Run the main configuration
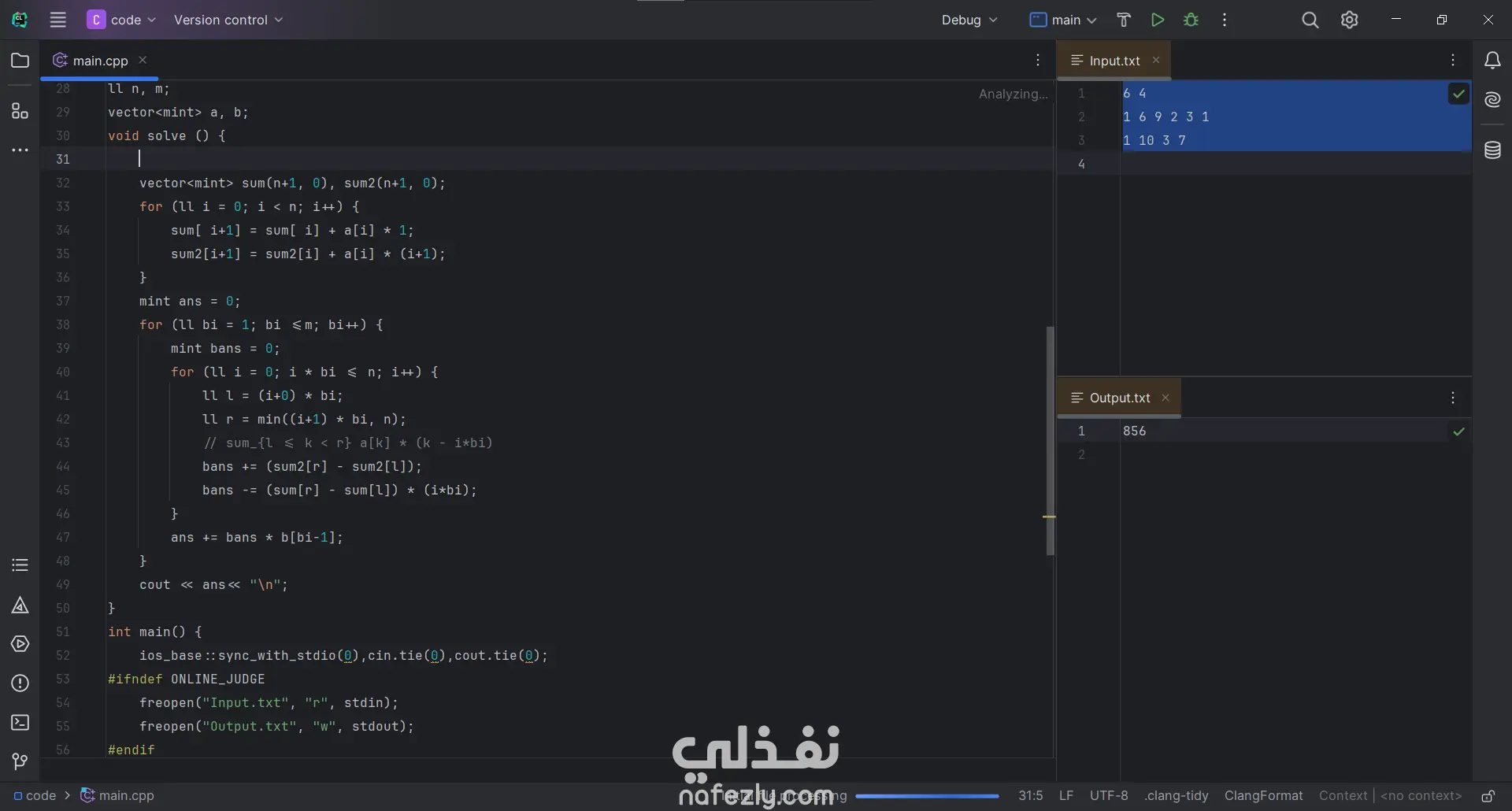This screenshot has height=811, width=1512. coord(1158,20)
